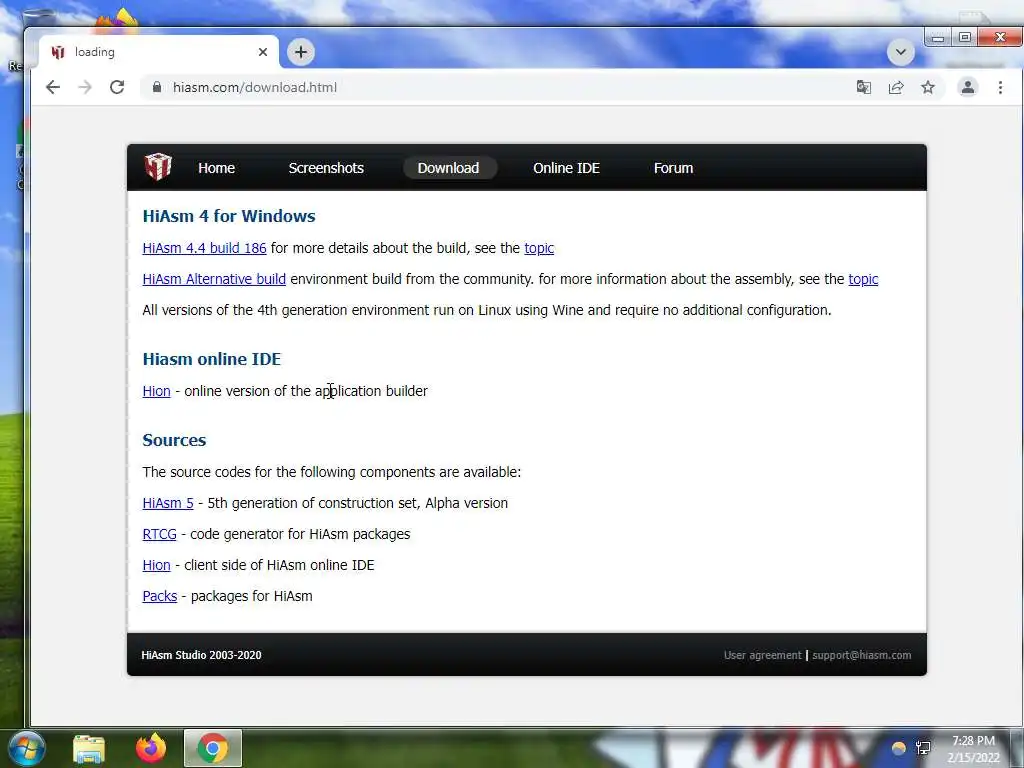Close the loading tab

[263, 52]
